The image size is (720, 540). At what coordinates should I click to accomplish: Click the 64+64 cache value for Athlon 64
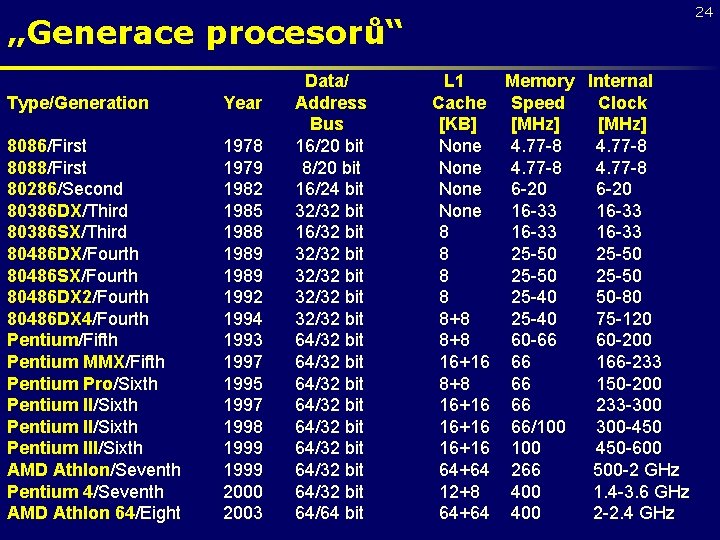(x=464, y=513)
